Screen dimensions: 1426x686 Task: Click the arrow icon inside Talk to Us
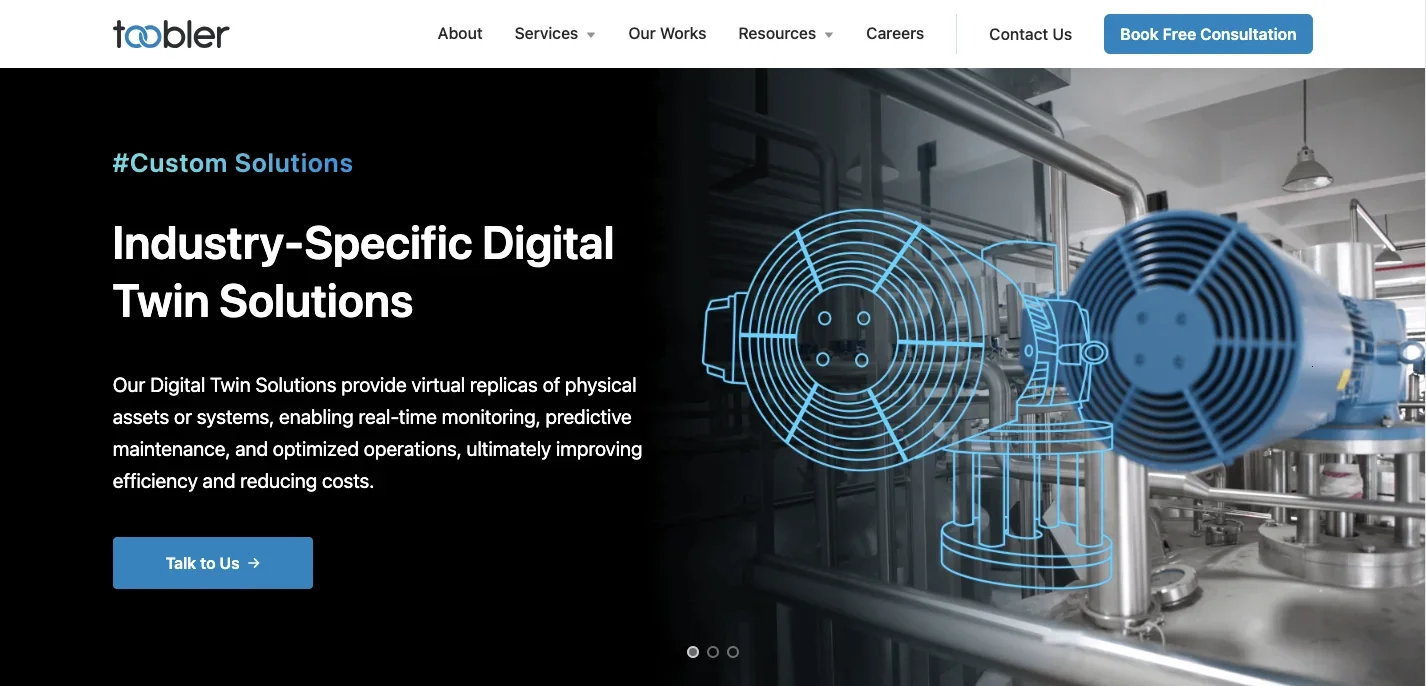click(x=254, y=563)
